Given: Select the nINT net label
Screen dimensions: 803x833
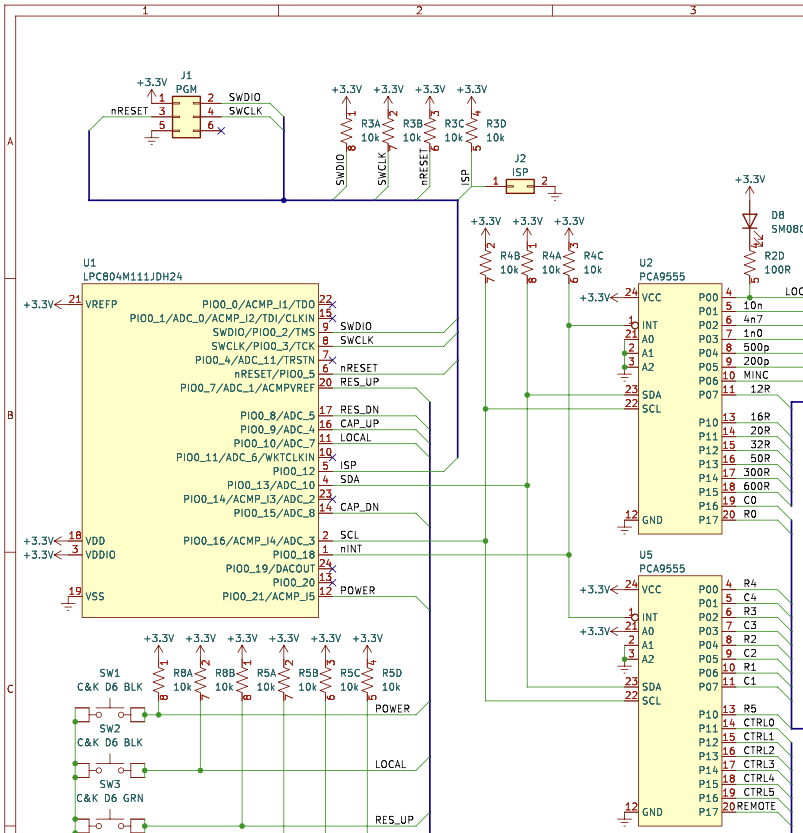Looking at the screenshot, I should tap(351, 549).
